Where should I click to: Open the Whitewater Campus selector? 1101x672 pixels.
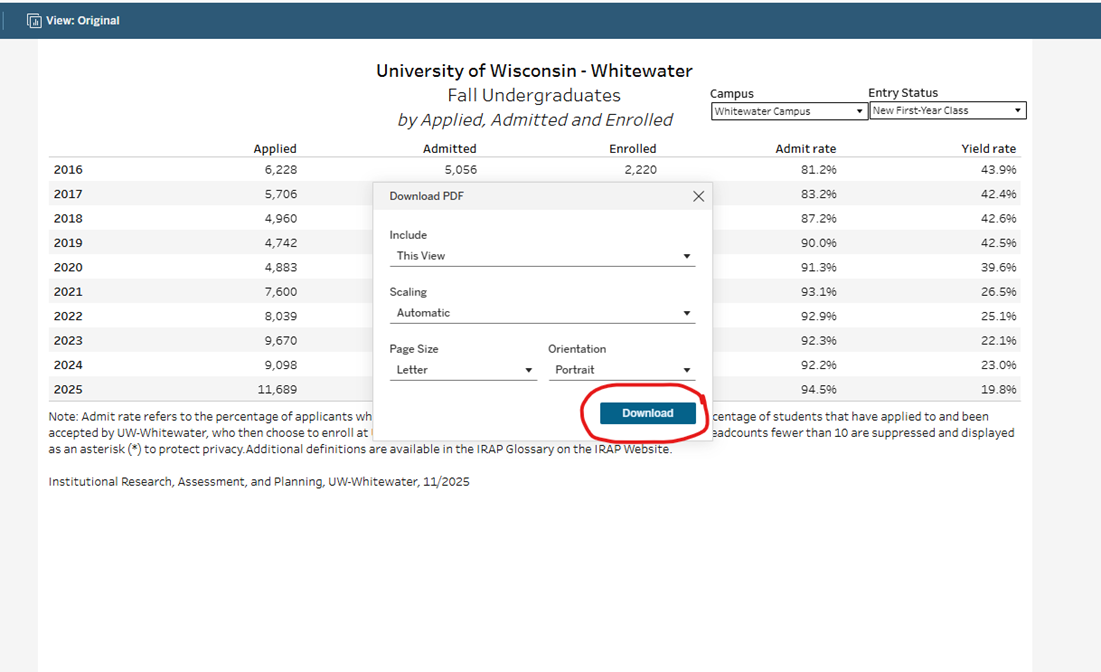pyautogui.click(x=789, y=110)
